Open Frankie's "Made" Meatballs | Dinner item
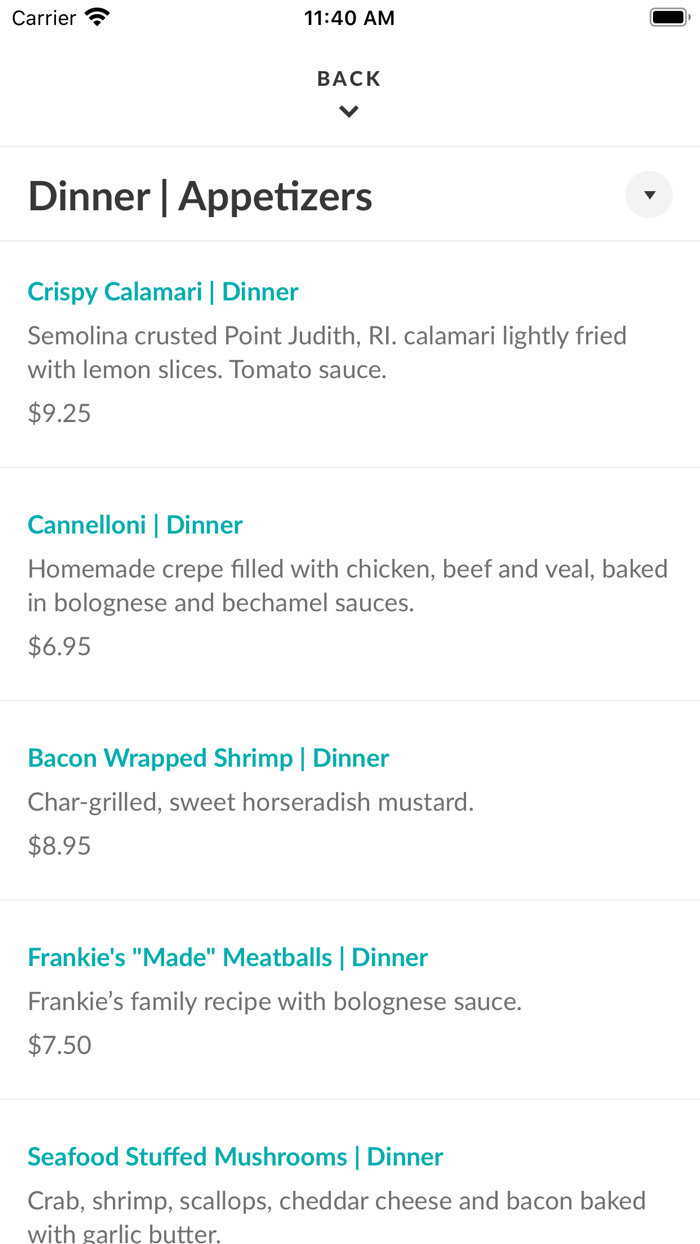Image resolution: width=700 pixels, height=1244 pixels. coord(228,957)
